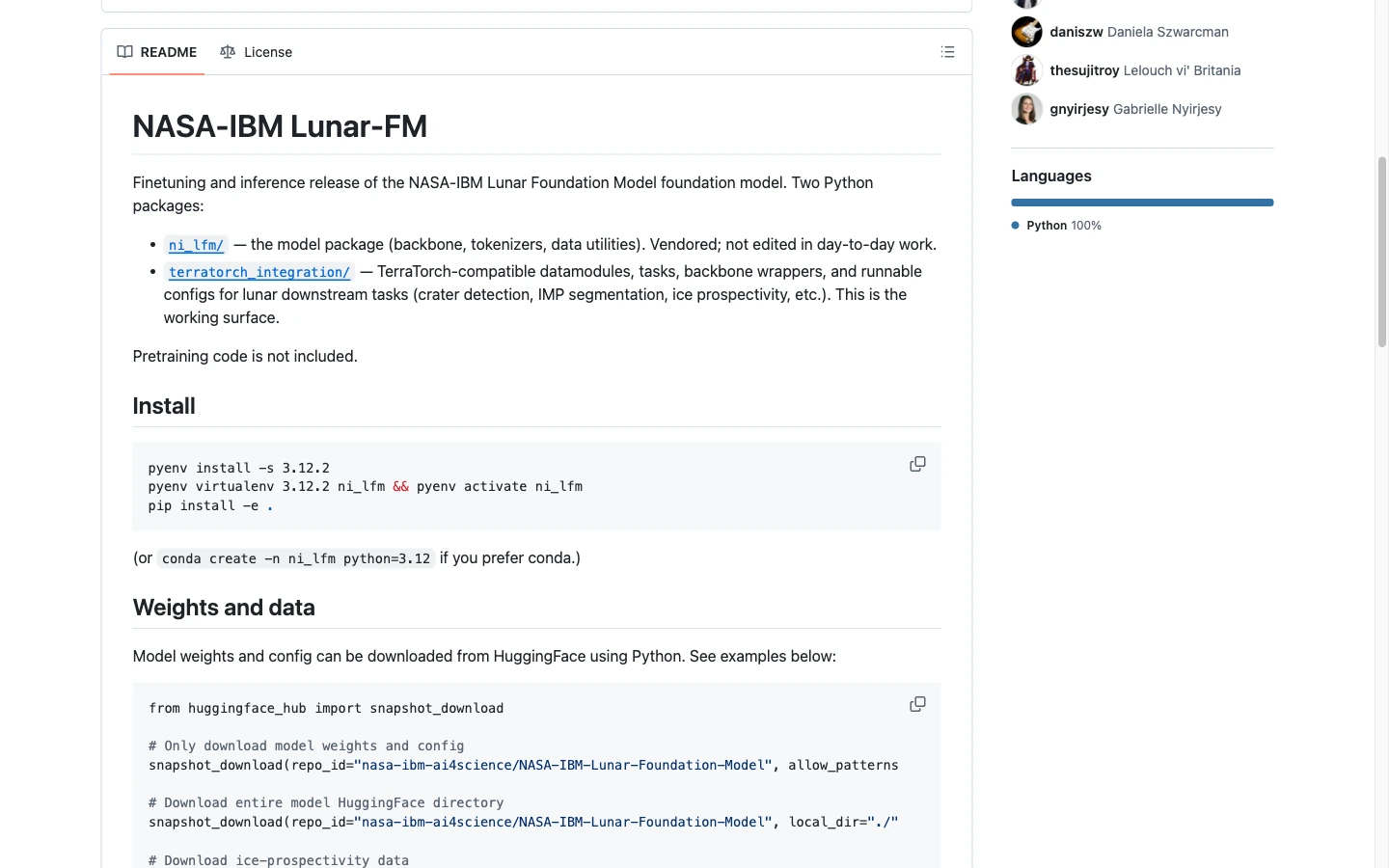Click daniszw avatar image
The height and width of the screenshot is (868, 1389).
(x=1026, y=32)
